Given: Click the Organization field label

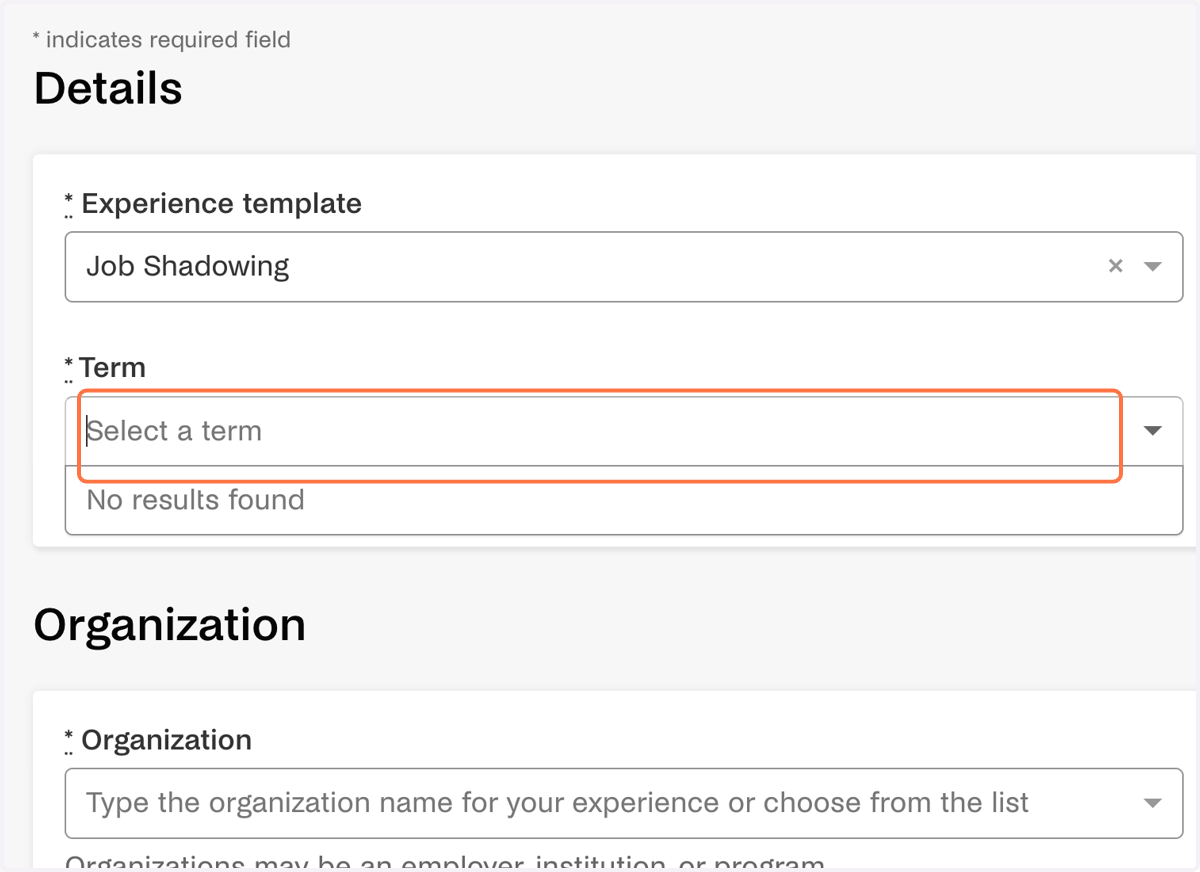Looking at the screenshot, I should (159, 740).
